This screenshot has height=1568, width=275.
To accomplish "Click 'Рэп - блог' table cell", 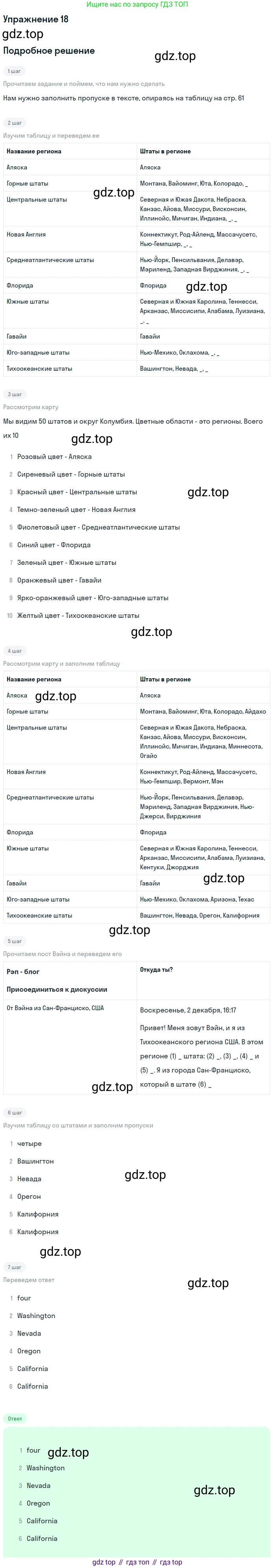I will tap(23, 972).
